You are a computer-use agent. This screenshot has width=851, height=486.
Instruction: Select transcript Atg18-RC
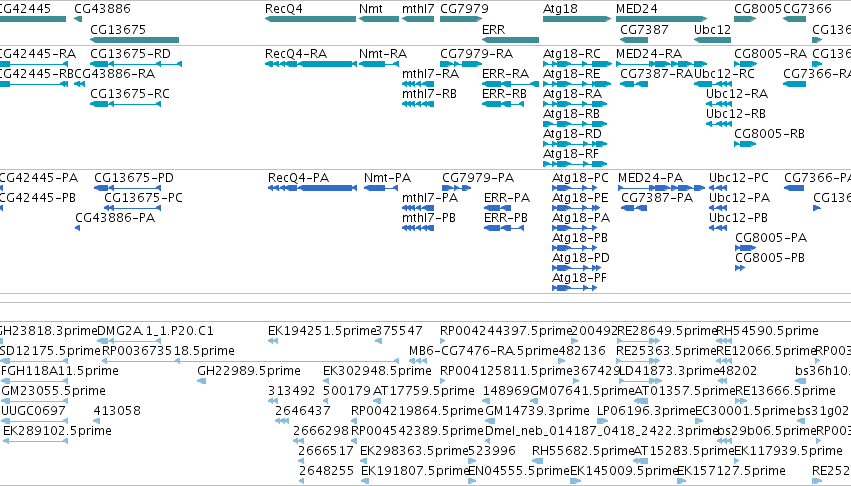[577, 64]
